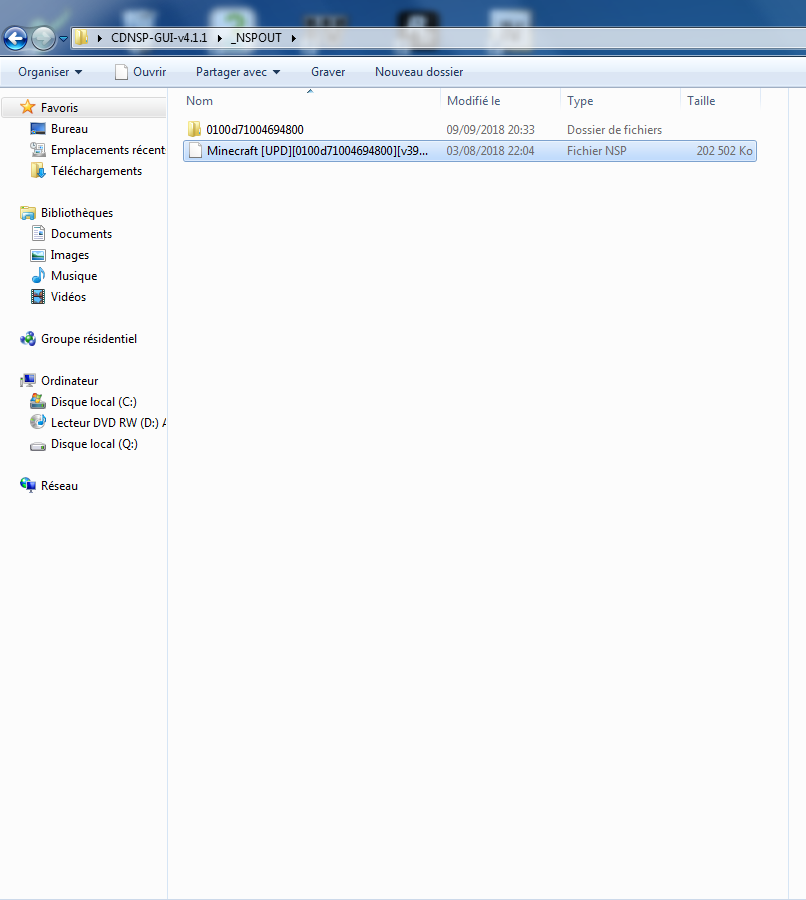Sort by the Taille column header
Viewport: 806px width, 900px height.
[701, 100]
